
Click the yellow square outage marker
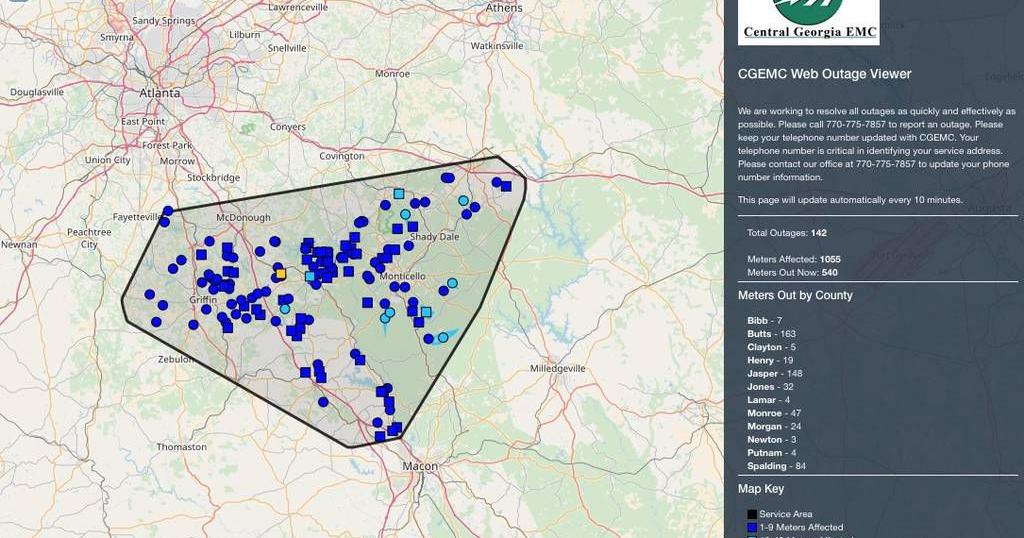pyautogui.click(x=280, y=273)
